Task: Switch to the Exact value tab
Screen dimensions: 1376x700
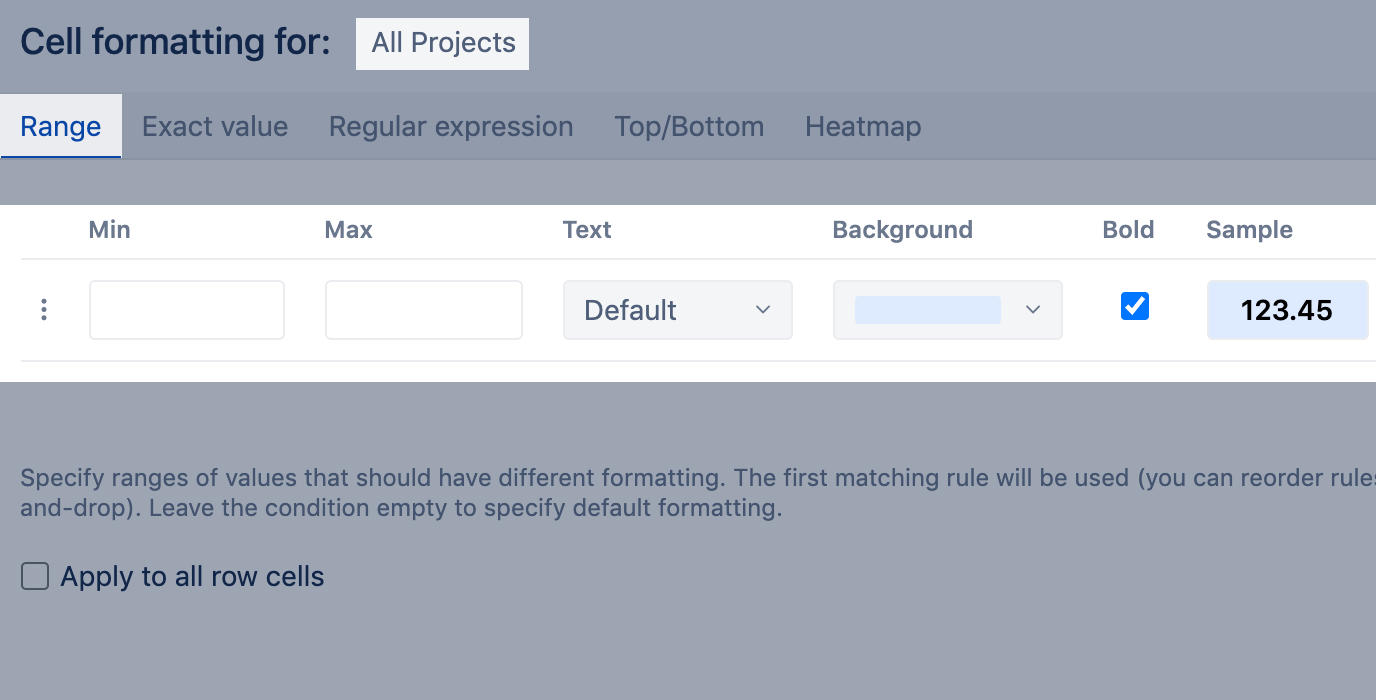Action: pos(215,127)
